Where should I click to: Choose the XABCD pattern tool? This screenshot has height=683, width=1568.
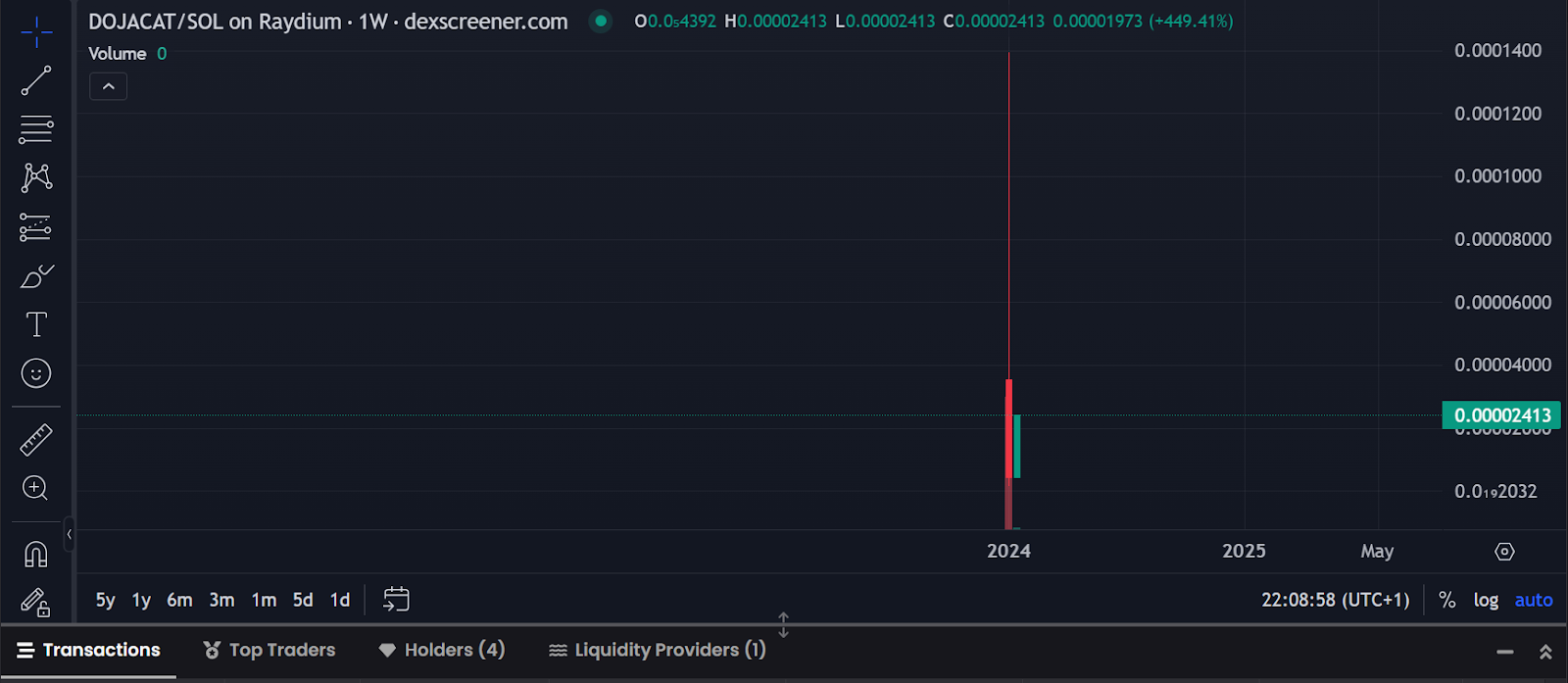coord(36,177)
